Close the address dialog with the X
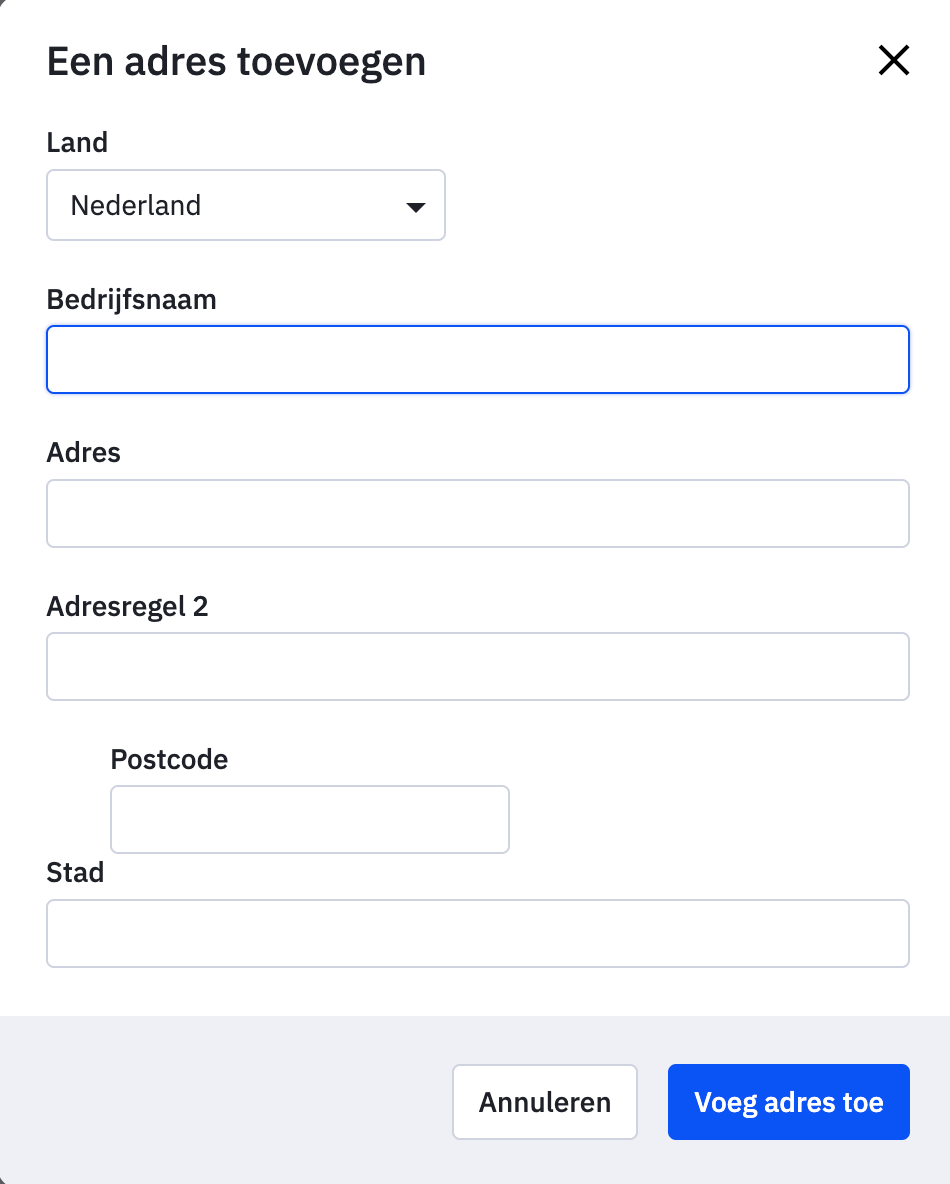The image size is (950, 1184). [x=893, y=61]
